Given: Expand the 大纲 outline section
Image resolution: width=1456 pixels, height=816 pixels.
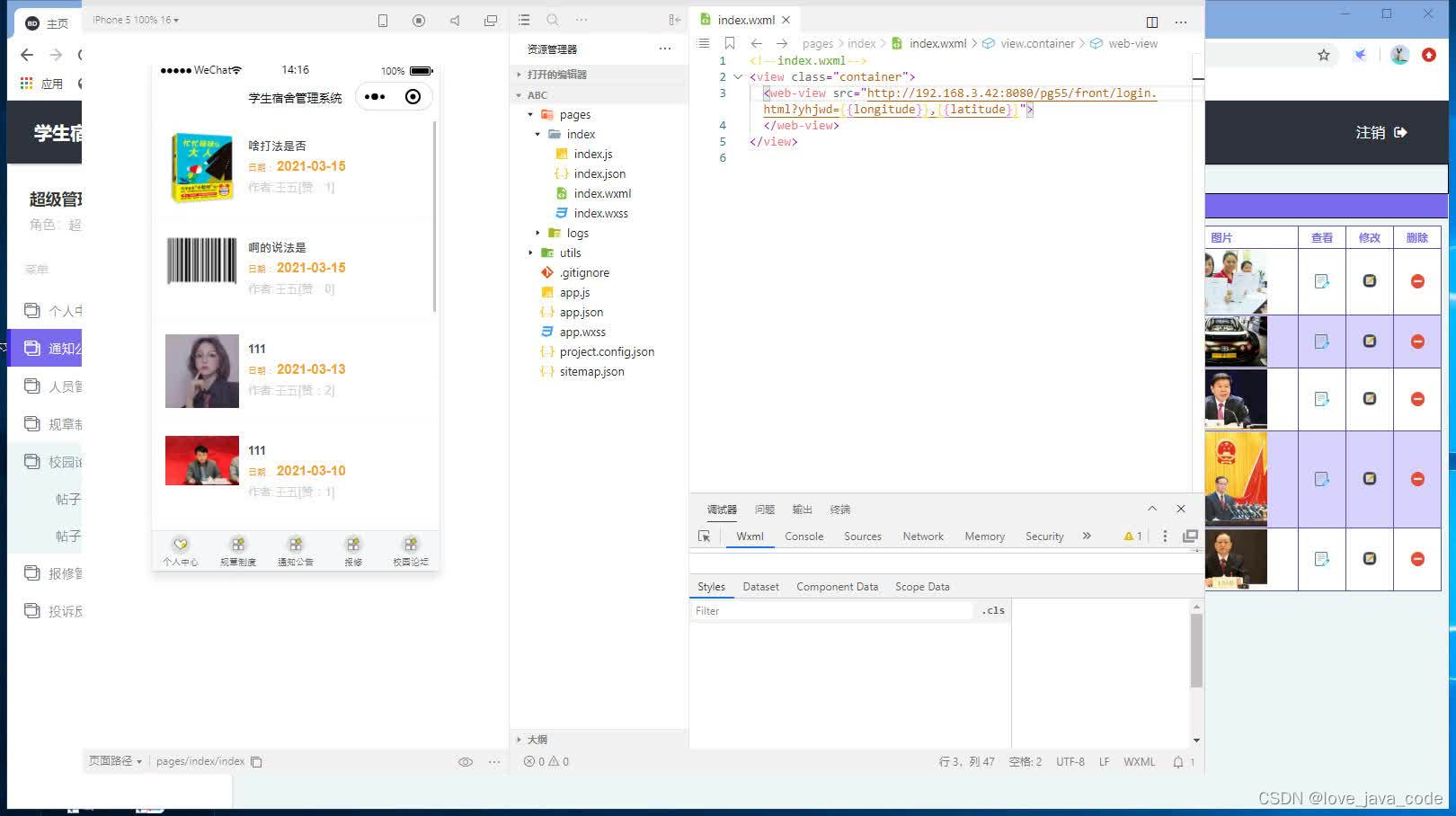Looking at the screenshot, I should (599, 740).
